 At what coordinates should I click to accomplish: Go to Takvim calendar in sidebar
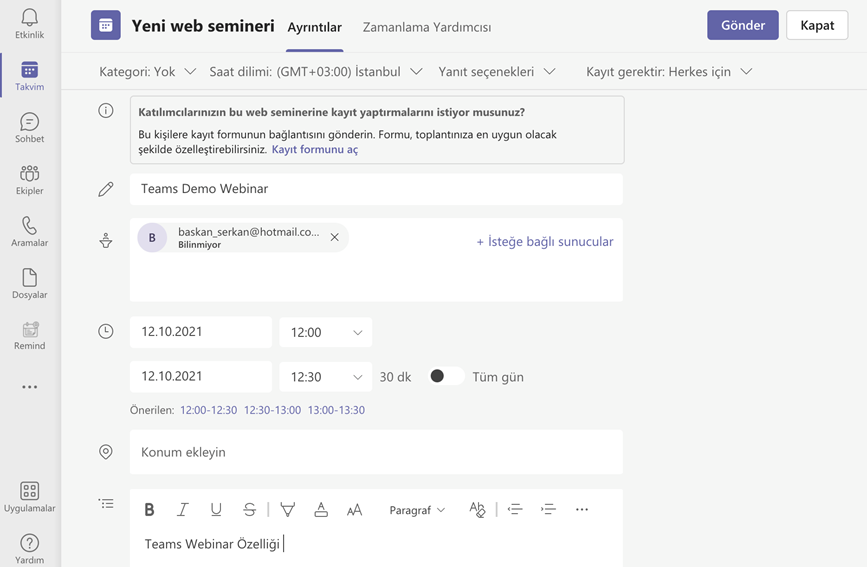tap(29, 76)
